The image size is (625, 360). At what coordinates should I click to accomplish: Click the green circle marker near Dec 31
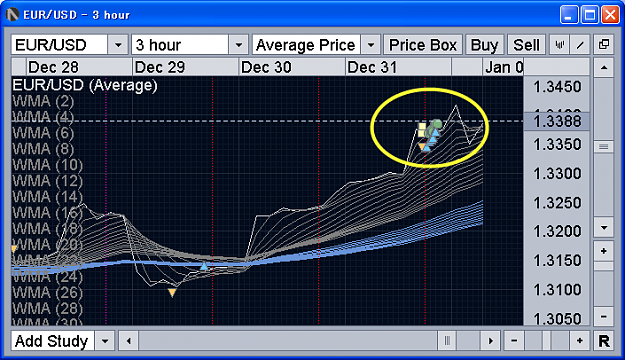click(x=437, y=124)
